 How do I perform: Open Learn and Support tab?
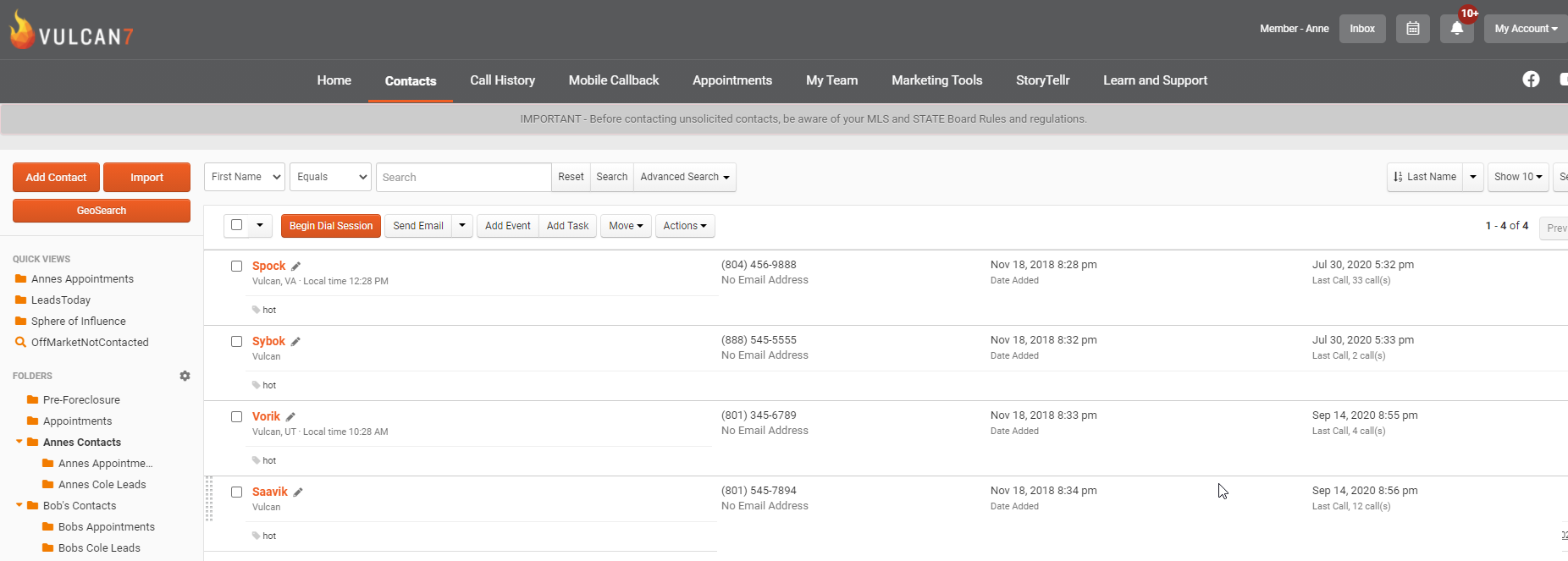point(1156,80)
